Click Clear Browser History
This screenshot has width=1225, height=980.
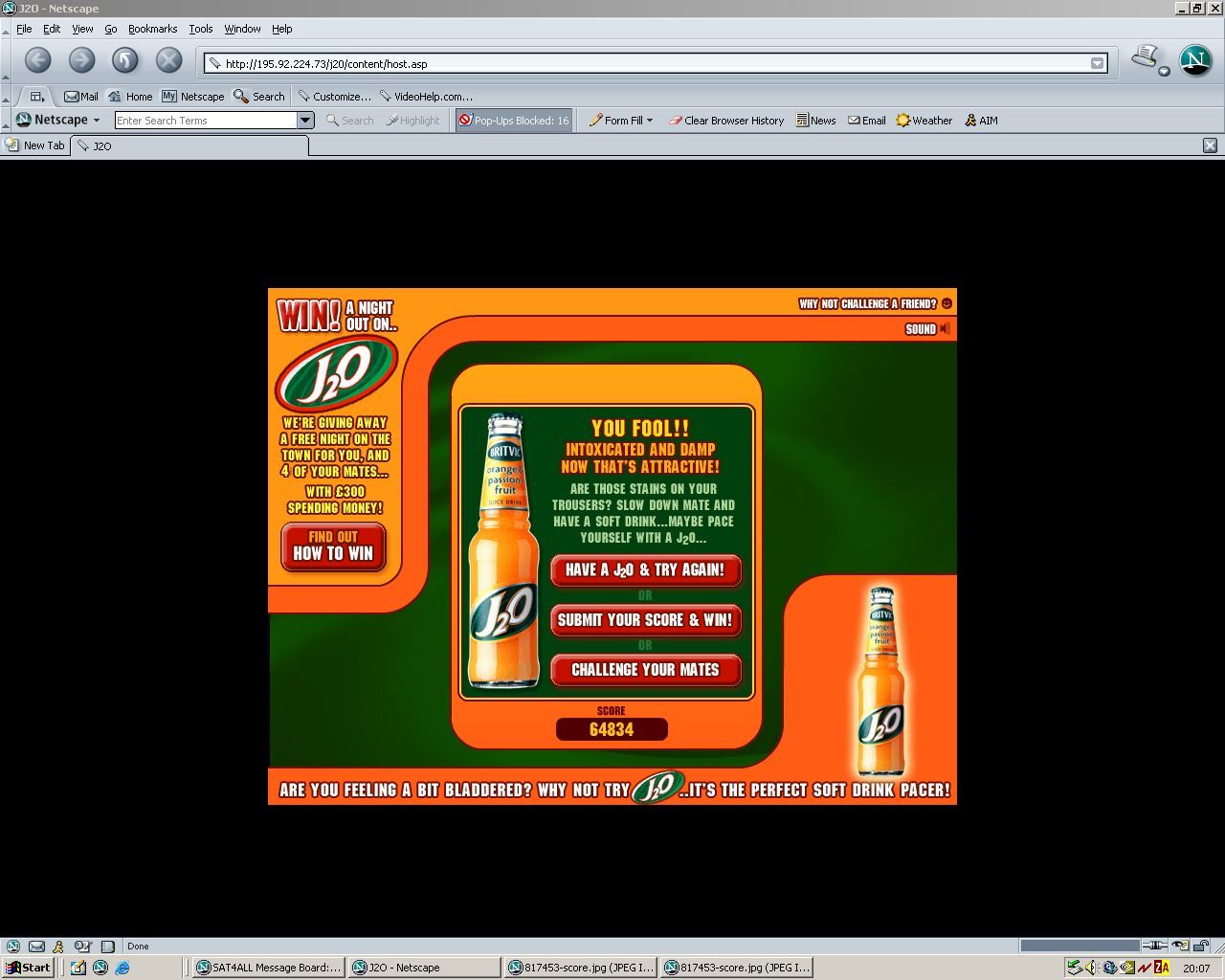tap(726, 120)
